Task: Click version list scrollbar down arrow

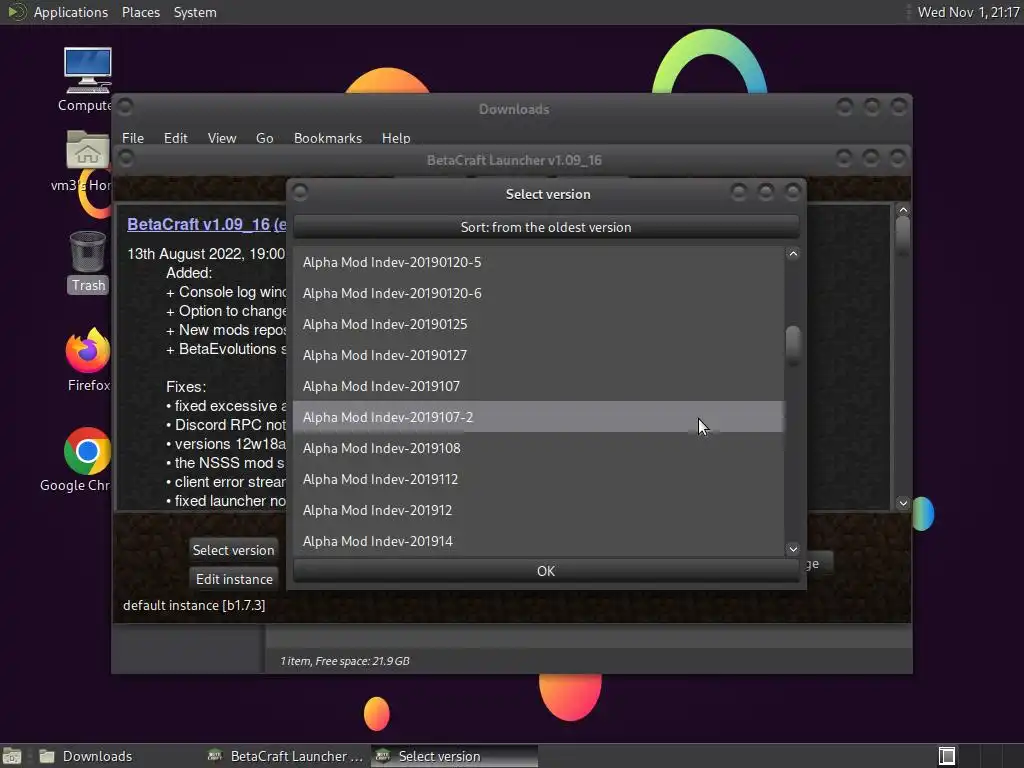Action: tap(793, 549)
